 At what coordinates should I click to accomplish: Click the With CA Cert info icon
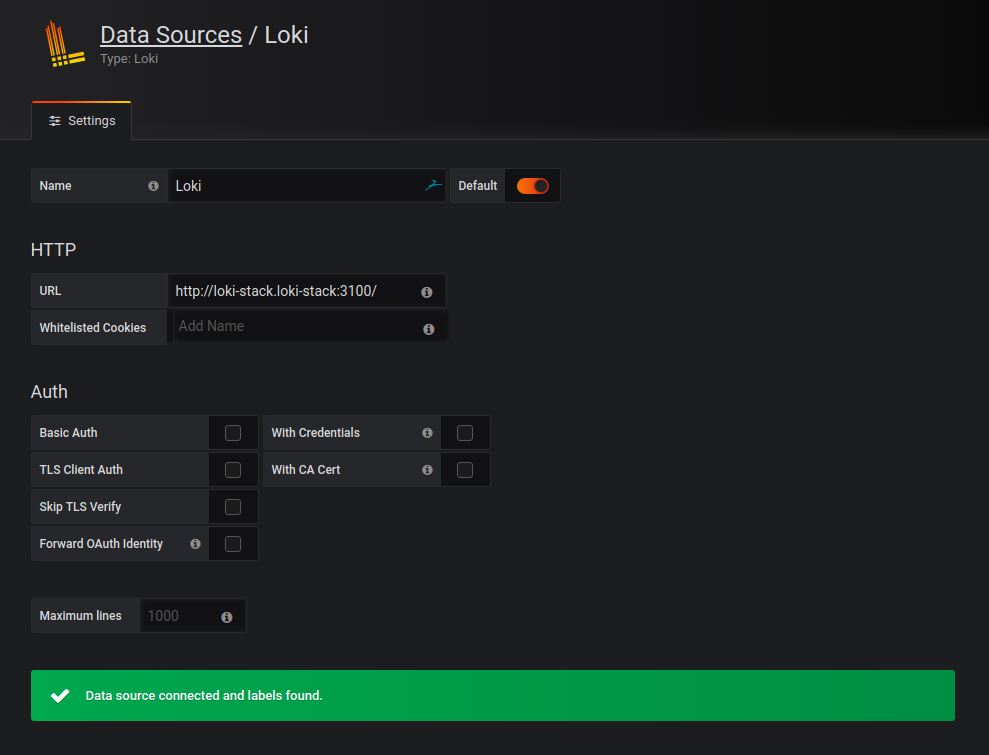[427, 470]
